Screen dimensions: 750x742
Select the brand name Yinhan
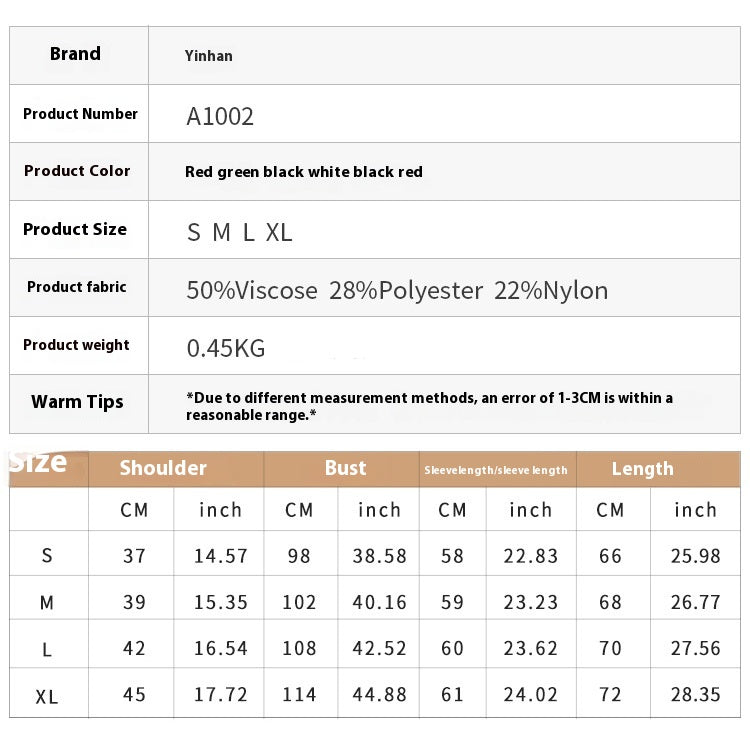pos(208,56)
